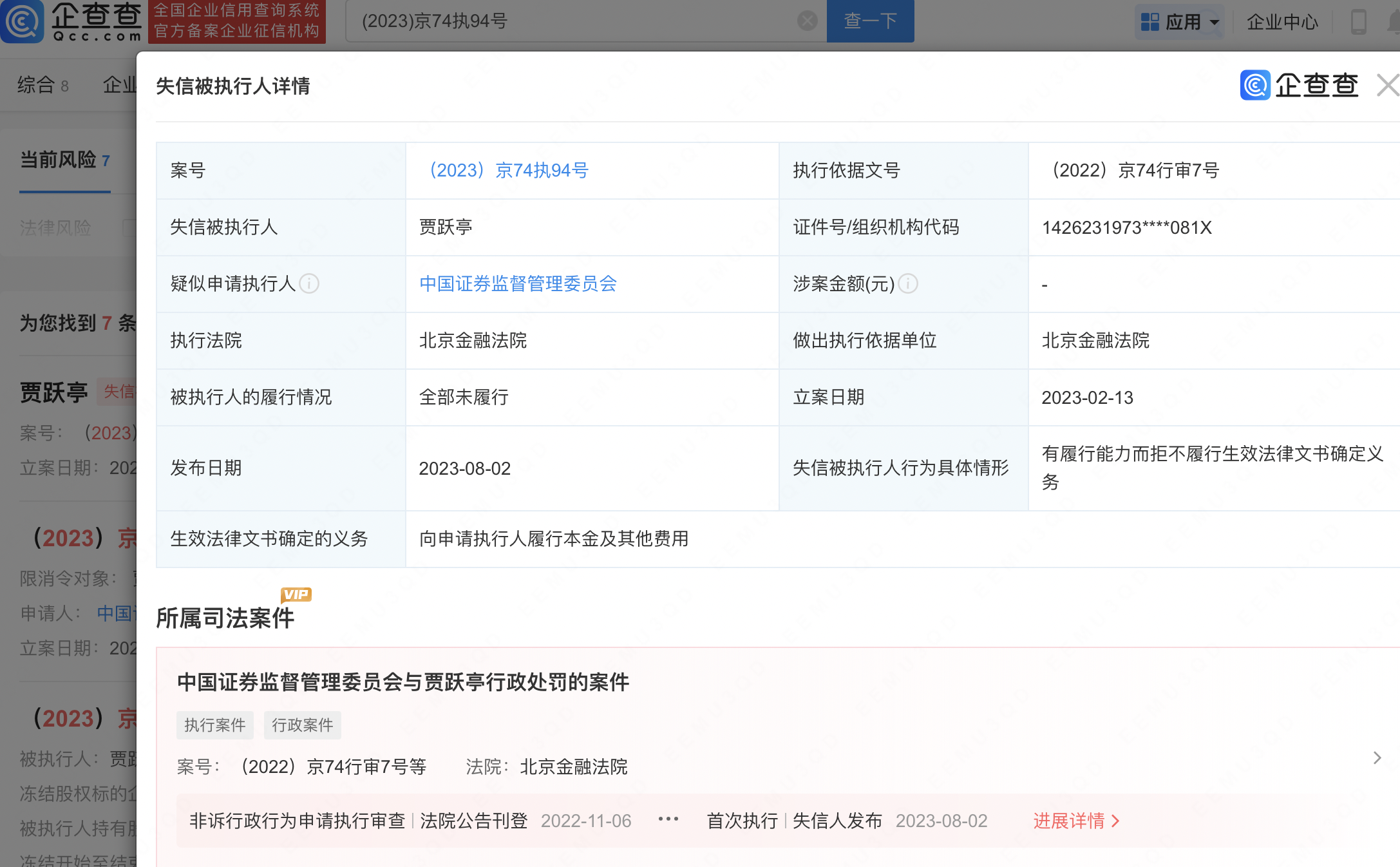Open case details using the right chevron arrow

click(1377, 757)
